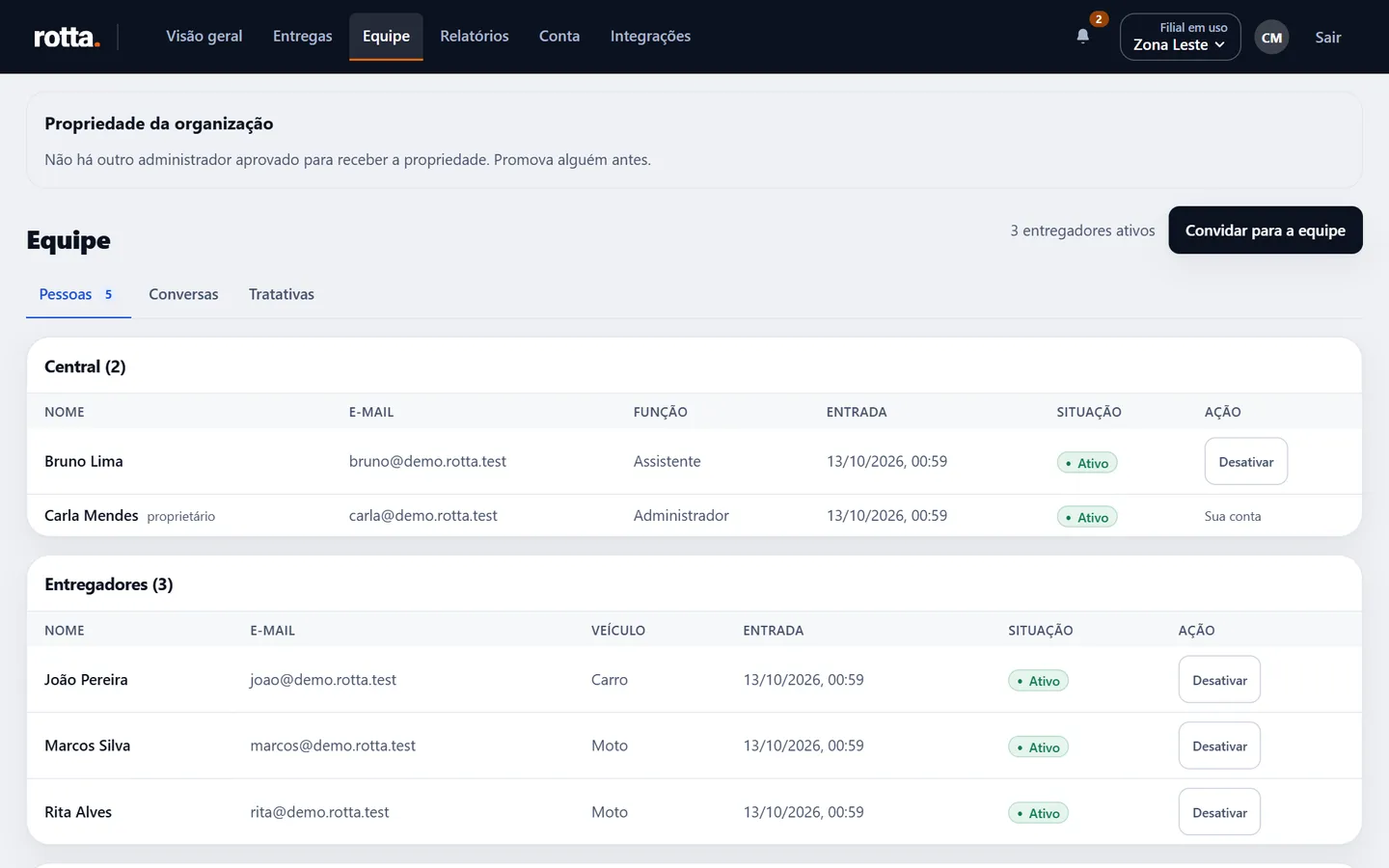Screen dimensions: 1389x868
Task: Click the email rita@demo.rotta.test
Action: (x=319, y=812)
